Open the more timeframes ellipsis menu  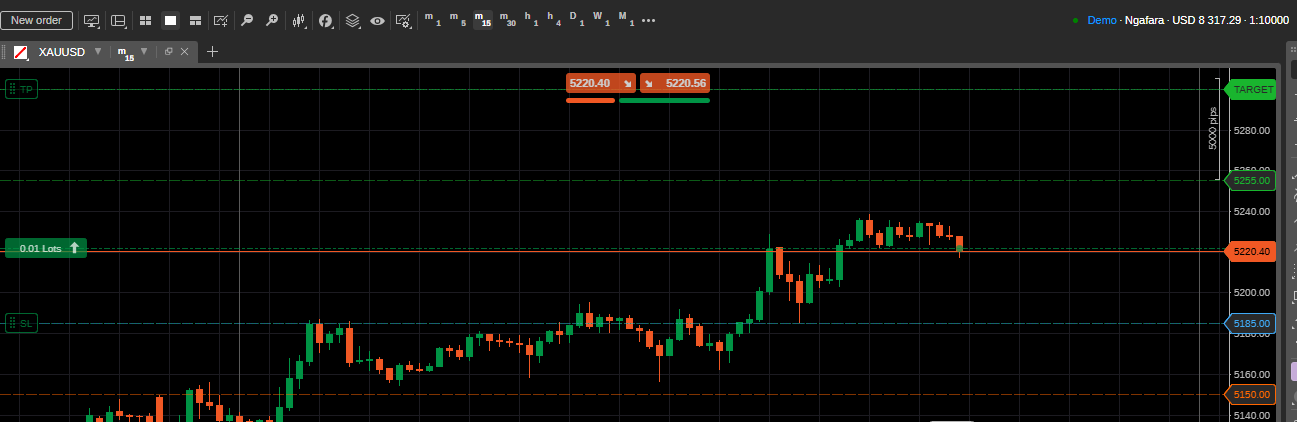pyautogui.click(x=648, y=20)
